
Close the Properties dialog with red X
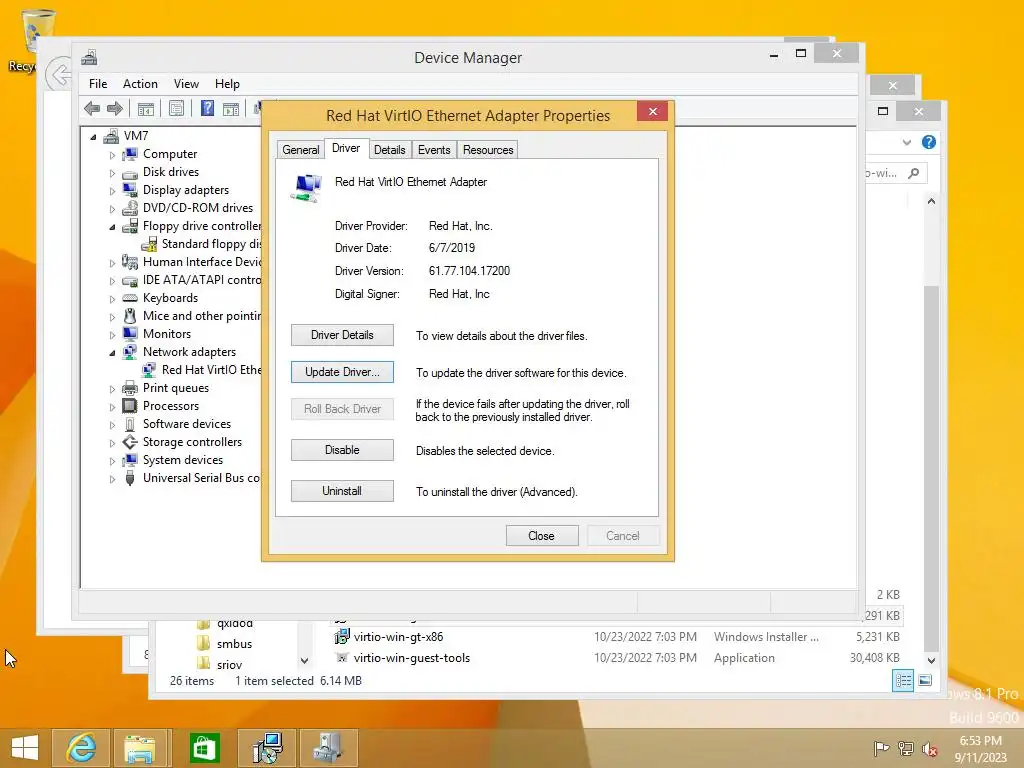pyautogui.click(x=652, y=112)
